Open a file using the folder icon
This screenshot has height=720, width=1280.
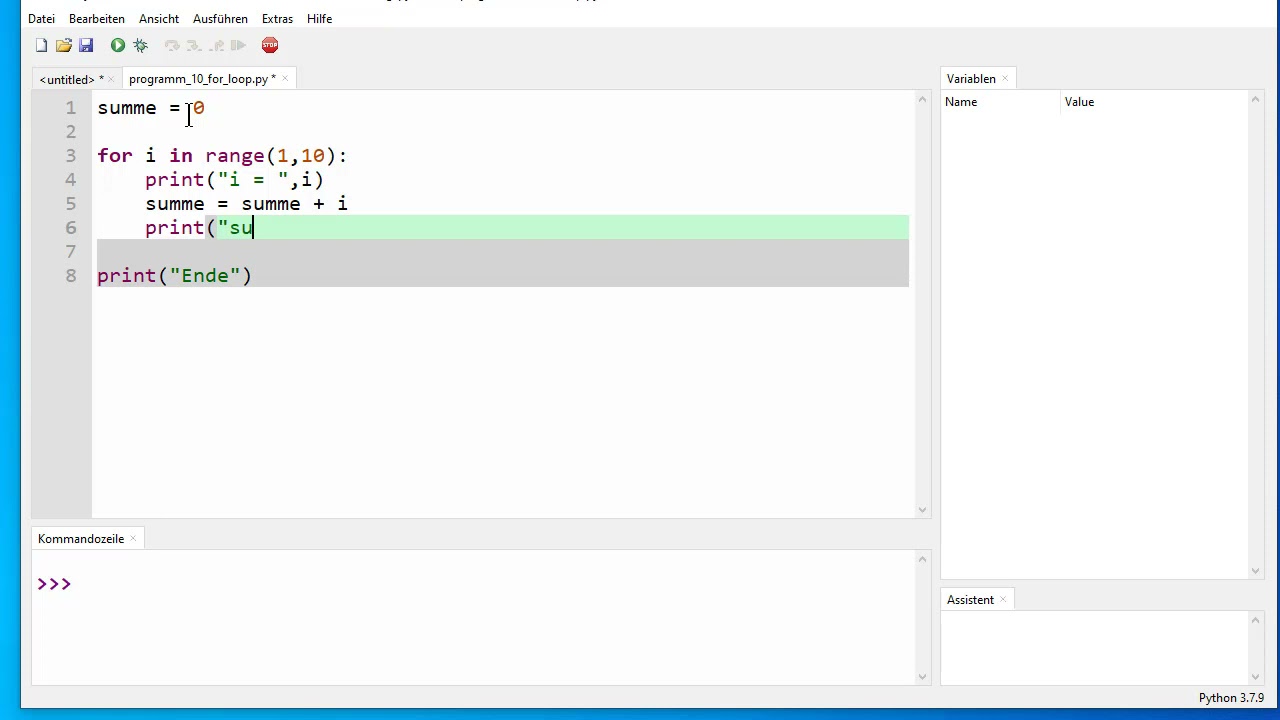(63, 45)
